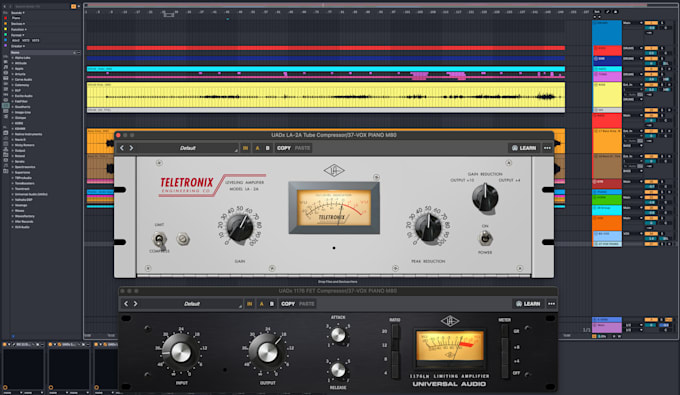Viewport: 680px width, 395px height.
Task: Select ratio 4 on the 1176 compressor
Action: point(395,372)
